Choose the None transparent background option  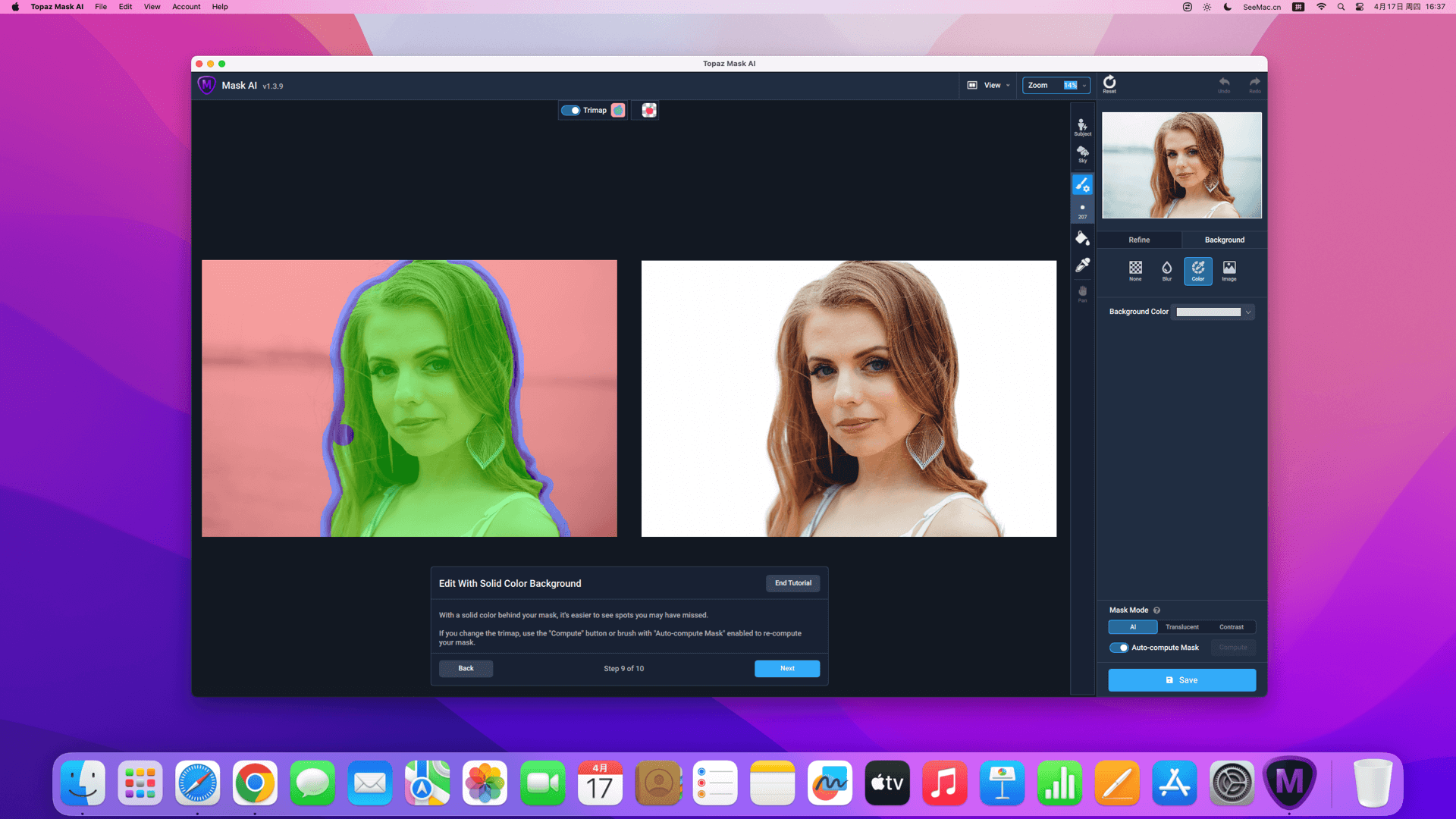pyautogui.click(x=1135, y=270)
